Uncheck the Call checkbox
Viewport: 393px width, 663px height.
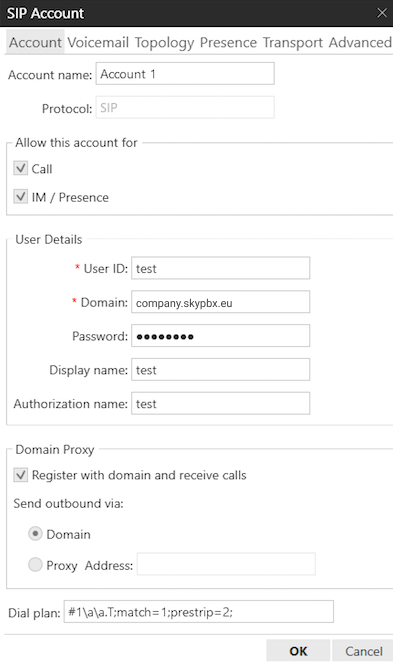(21, 168)
